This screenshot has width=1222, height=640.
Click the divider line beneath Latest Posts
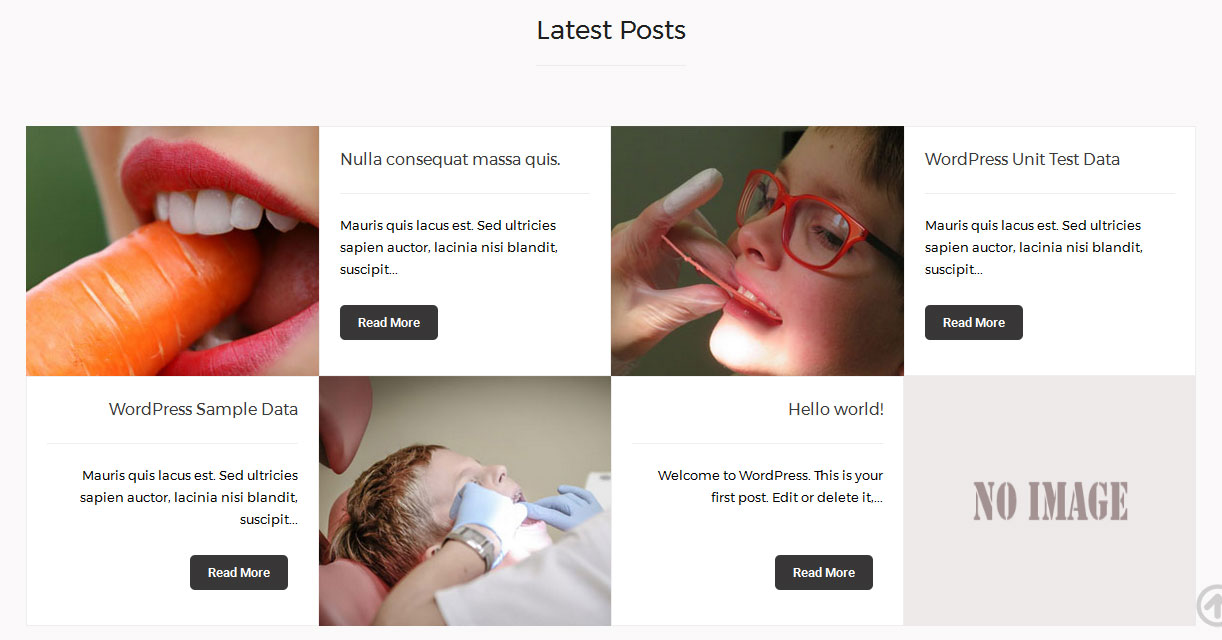611,65
